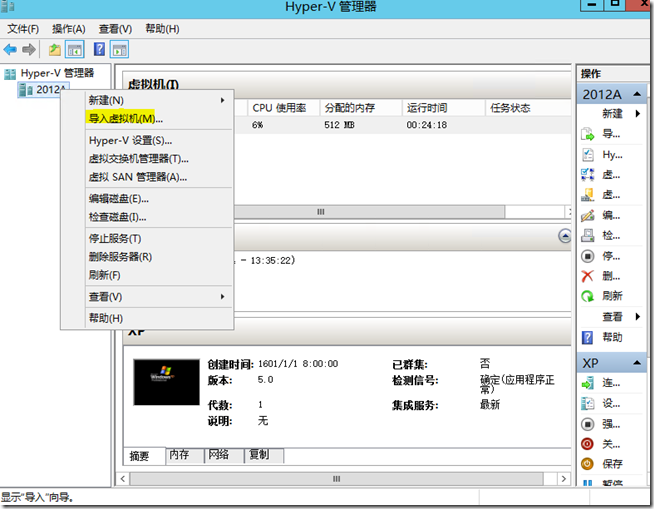
Task: Click the 导入 import icon in Actions pane
Action: coord(587,134)
